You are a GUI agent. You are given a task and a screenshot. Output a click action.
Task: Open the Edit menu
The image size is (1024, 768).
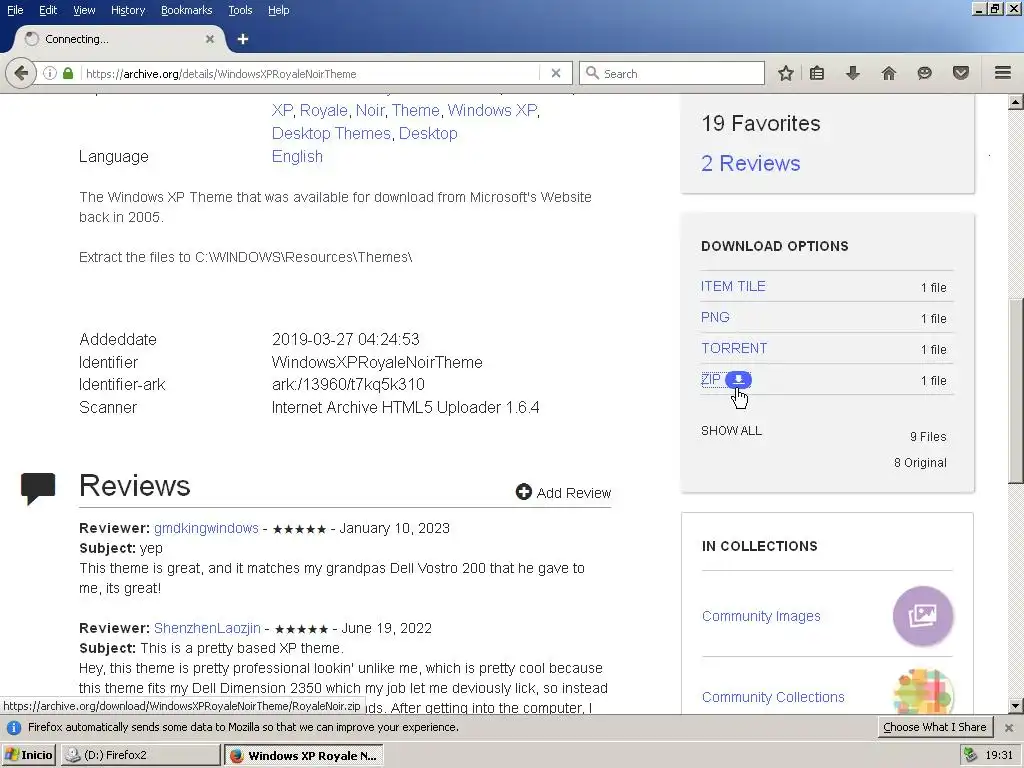pos(48,10)
